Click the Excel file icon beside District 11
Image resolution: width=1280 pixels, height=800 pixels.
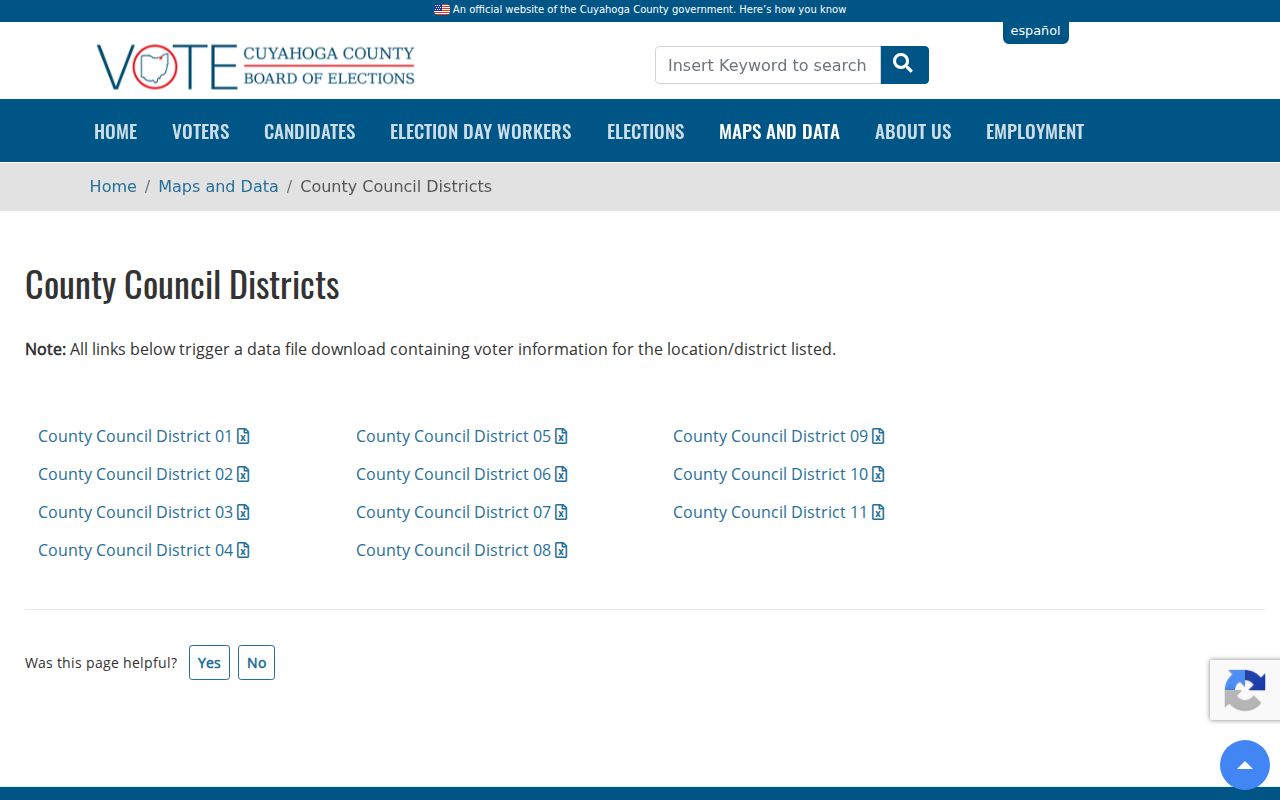[x=878, y=512]
